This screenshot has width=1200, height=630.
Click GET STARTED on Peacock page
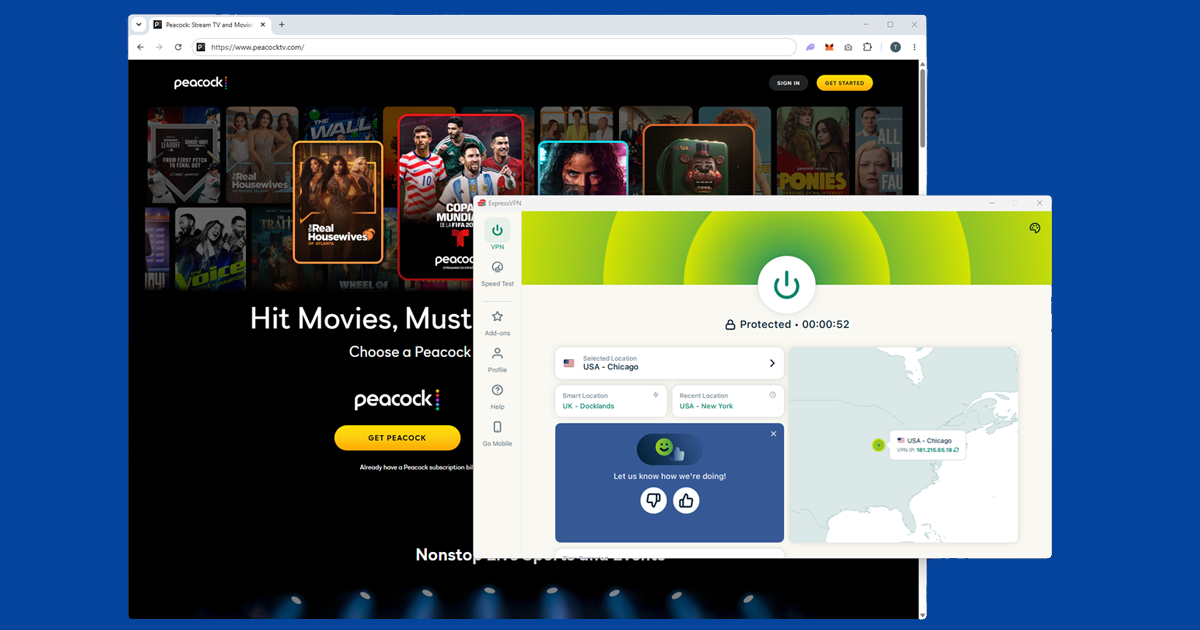click(845, 83)
